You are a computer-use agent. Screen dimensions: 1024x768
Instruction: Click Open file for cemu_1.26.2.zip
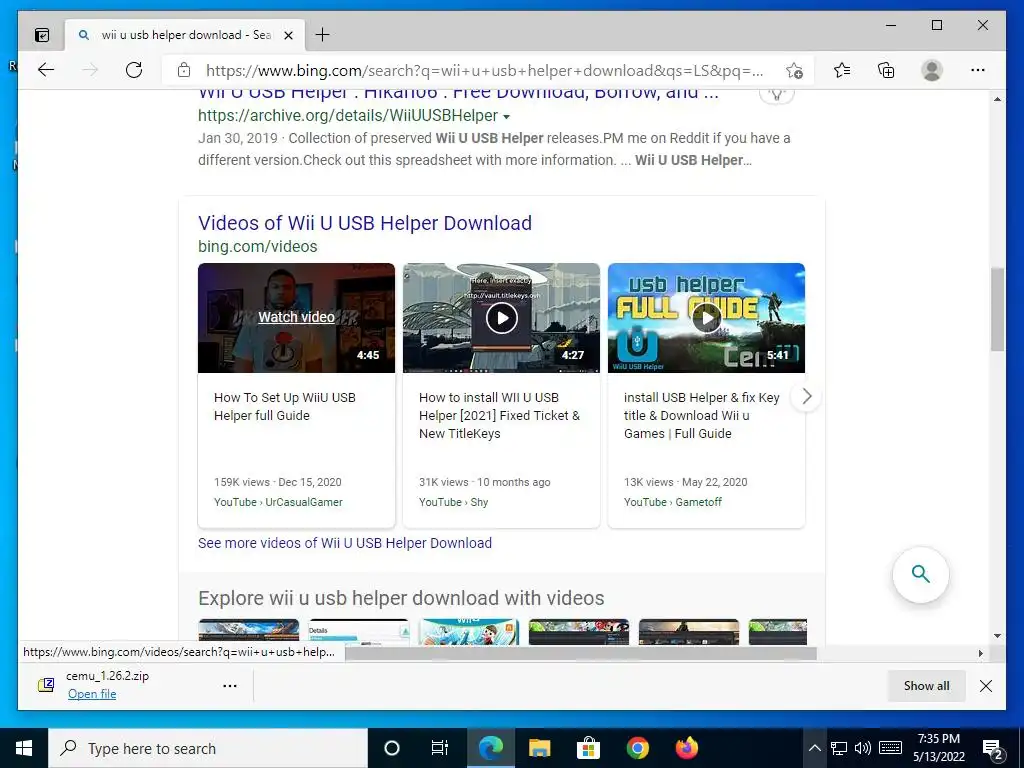[x=92, y=694]
